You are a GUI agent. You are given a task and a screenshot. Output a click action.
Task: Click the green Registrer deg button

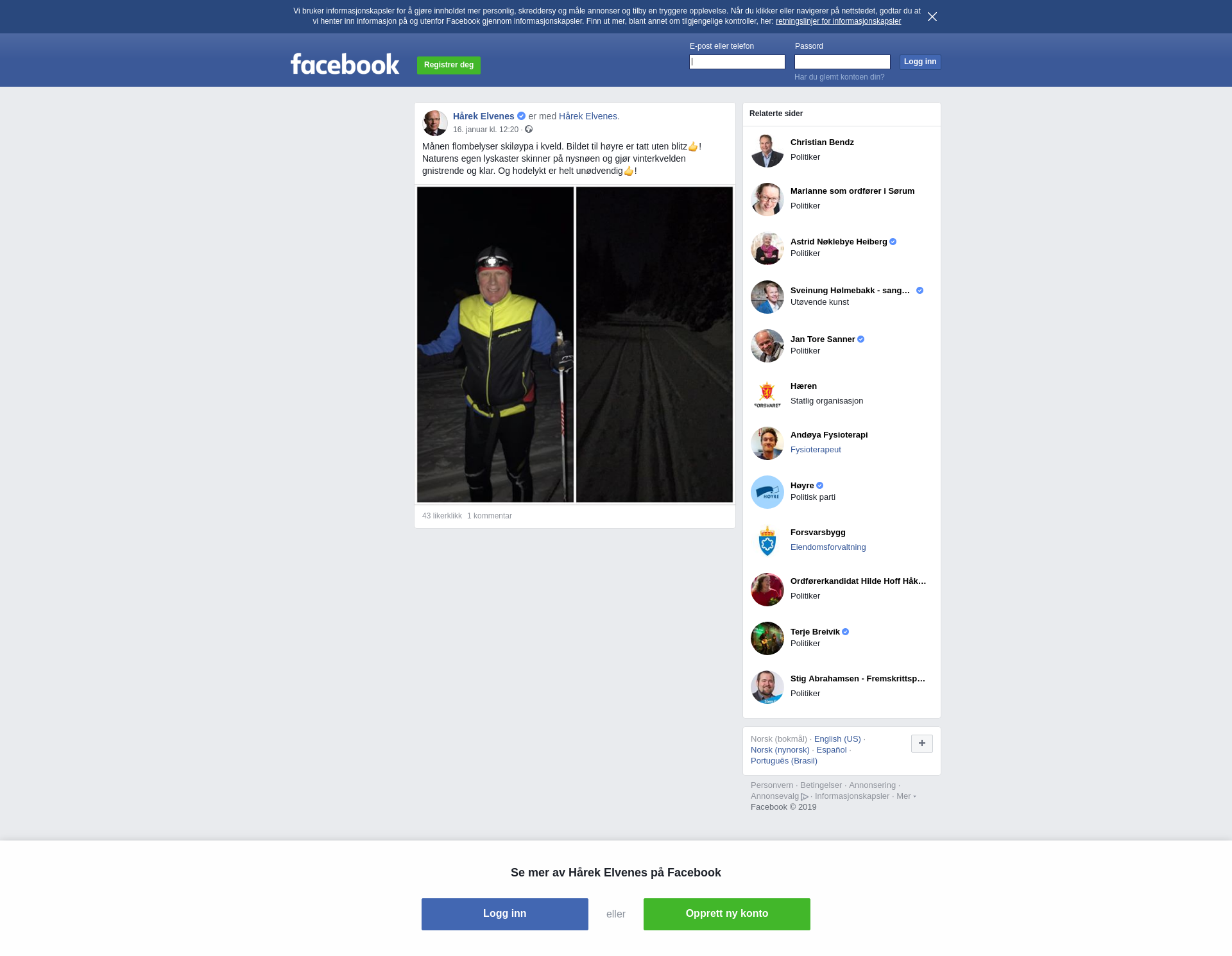coord(449,65)
